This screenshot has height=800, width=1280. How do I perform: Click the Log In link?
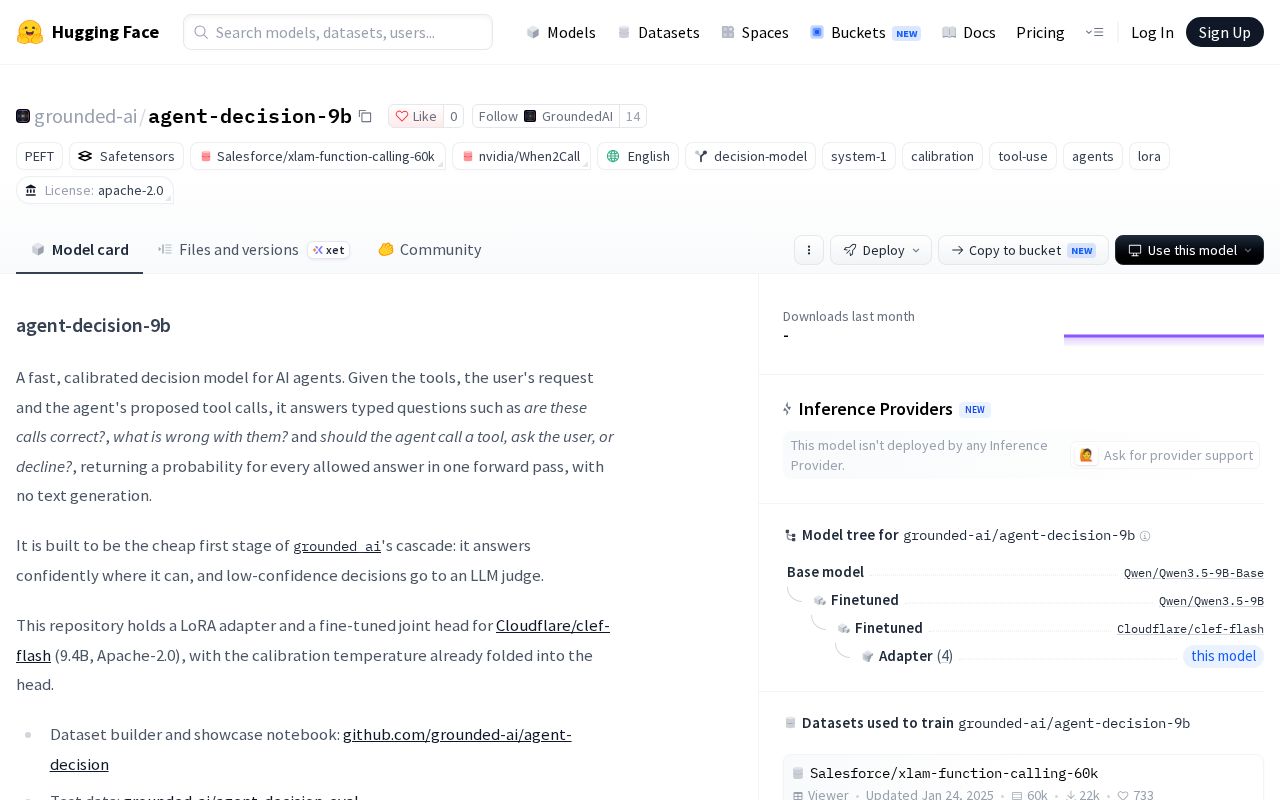pos(1152,32)
